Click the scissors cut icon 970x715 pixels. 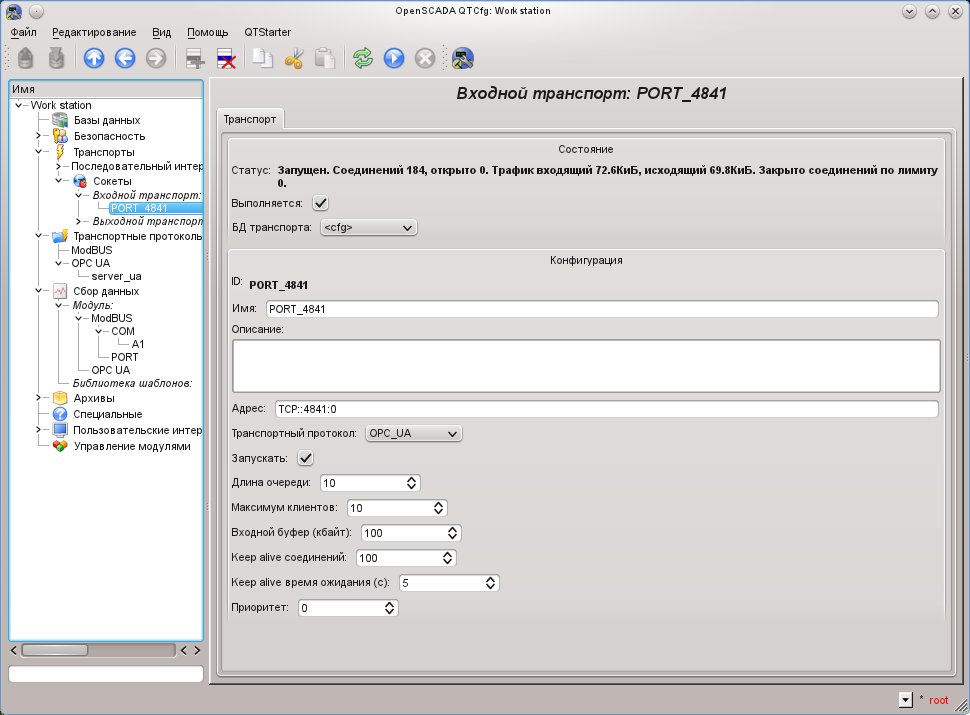click(293, 58)
